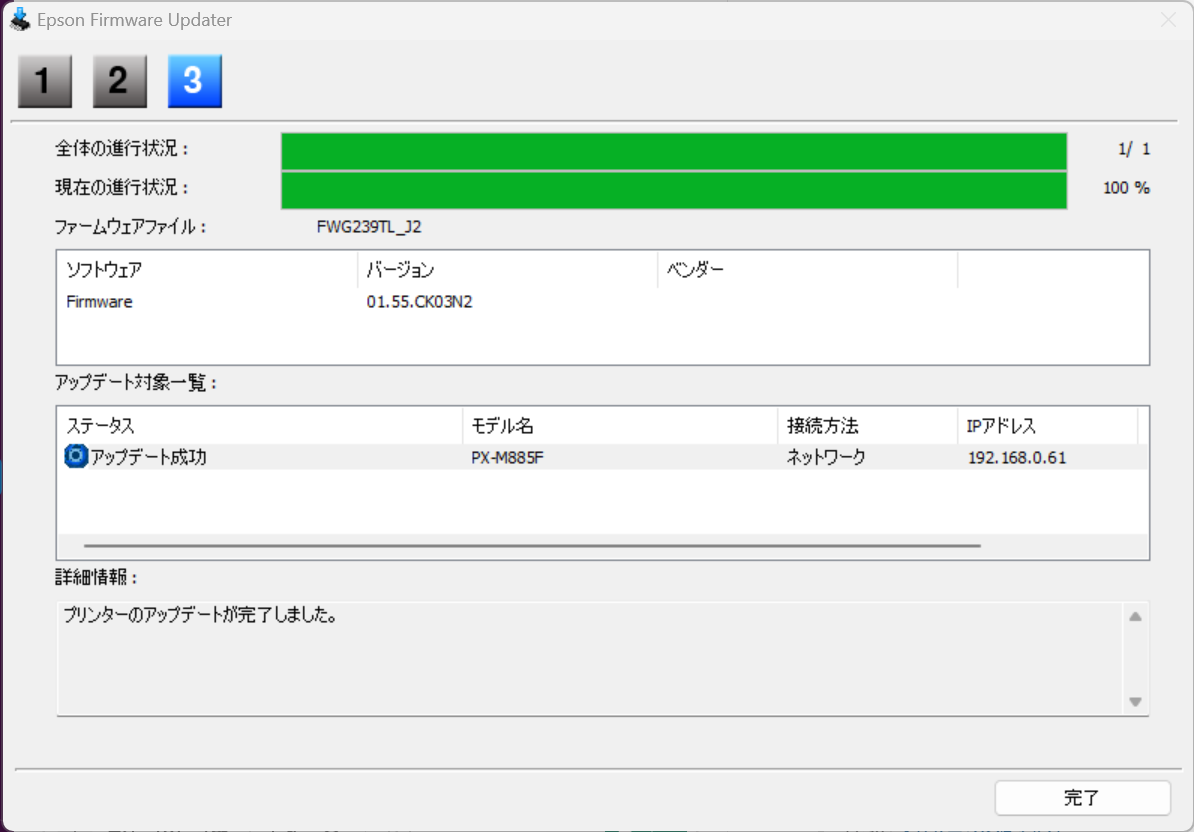The height and width of the screenshot is (832, 1194).
Task: Click the バージョン column header
Action: tap(507, 269)
